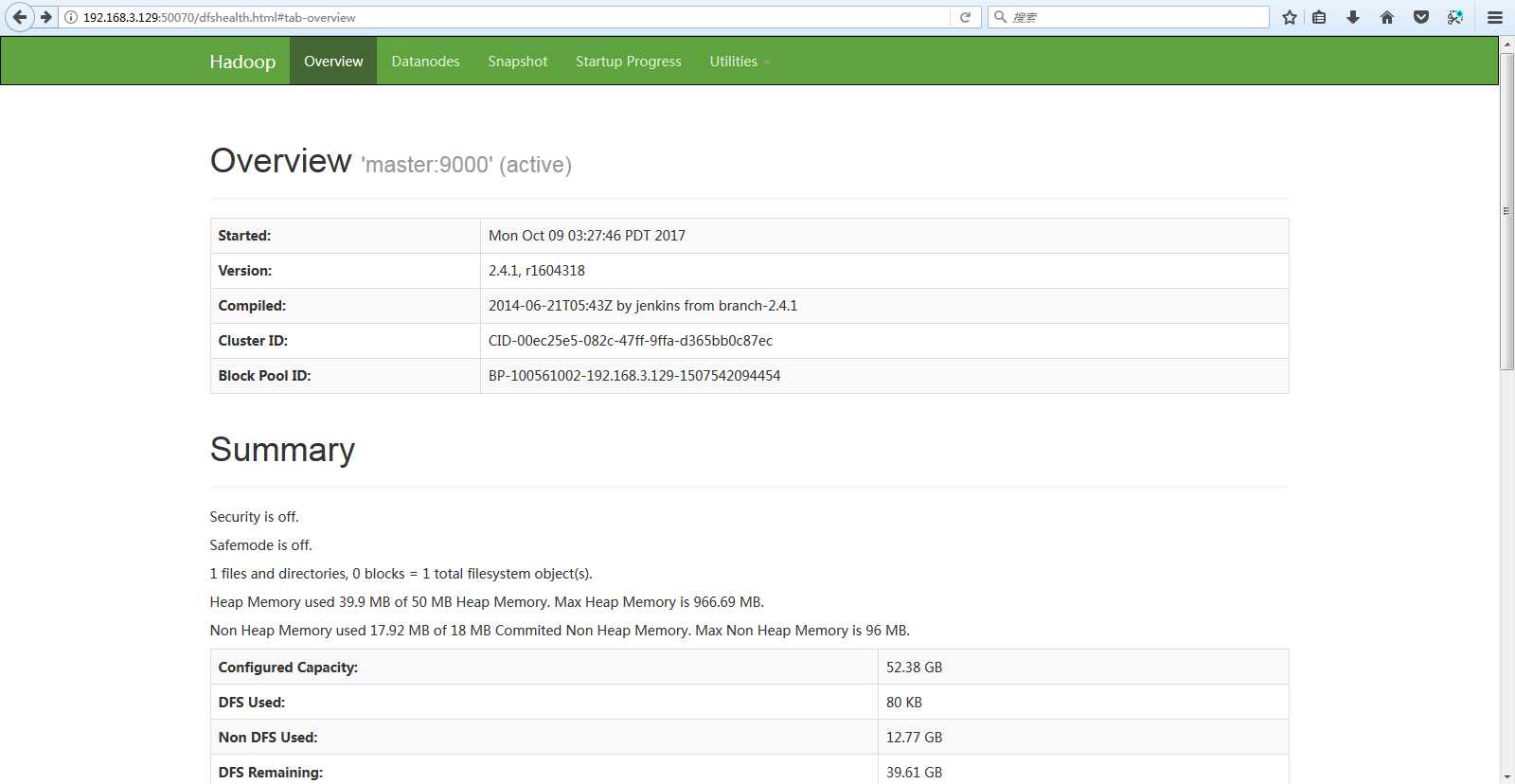Image resolution: width=1515 pixels, height=784 pixels.
Task: Click the 'Cluster ID:' row label
Action: click(x=253, y=341)
